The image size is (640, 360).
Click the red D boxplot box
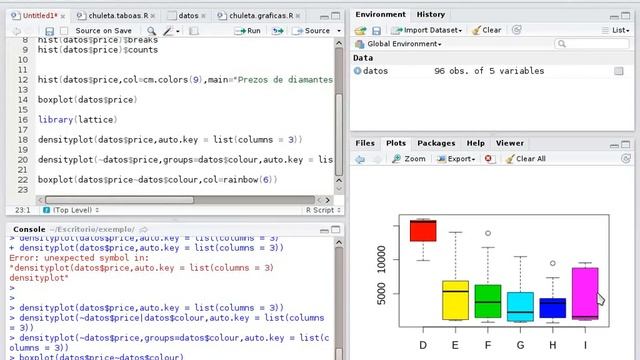(x=423, y=231)
